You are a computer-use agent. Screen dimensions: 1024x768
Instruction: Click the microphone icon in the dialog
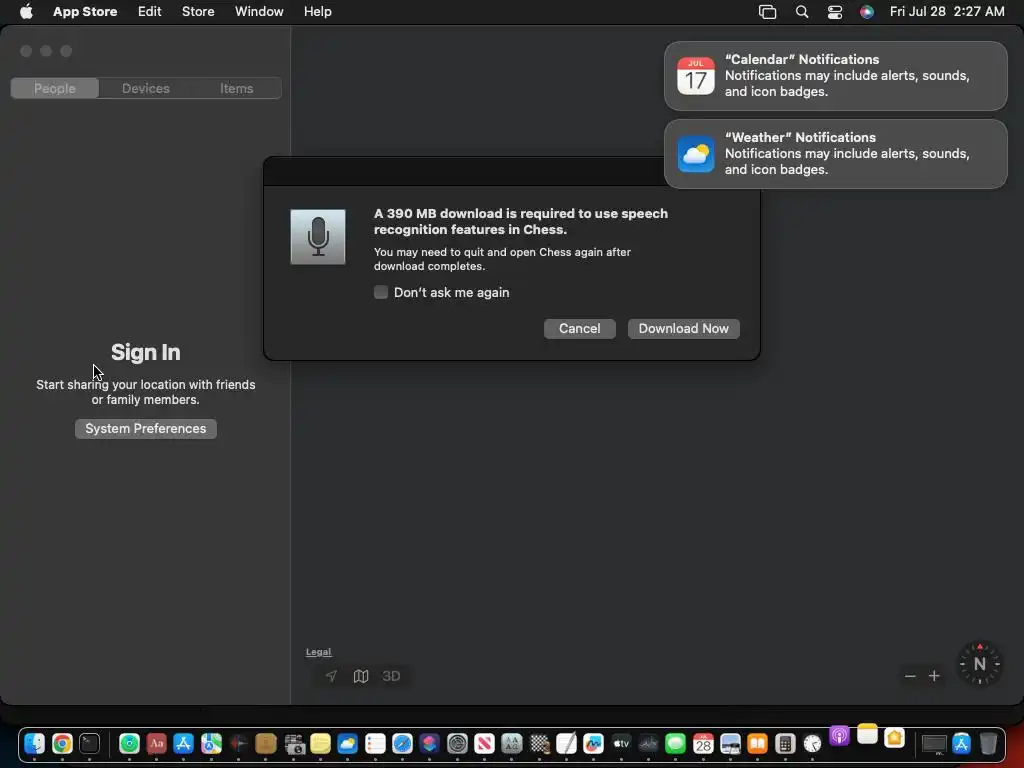coord(318,237)
